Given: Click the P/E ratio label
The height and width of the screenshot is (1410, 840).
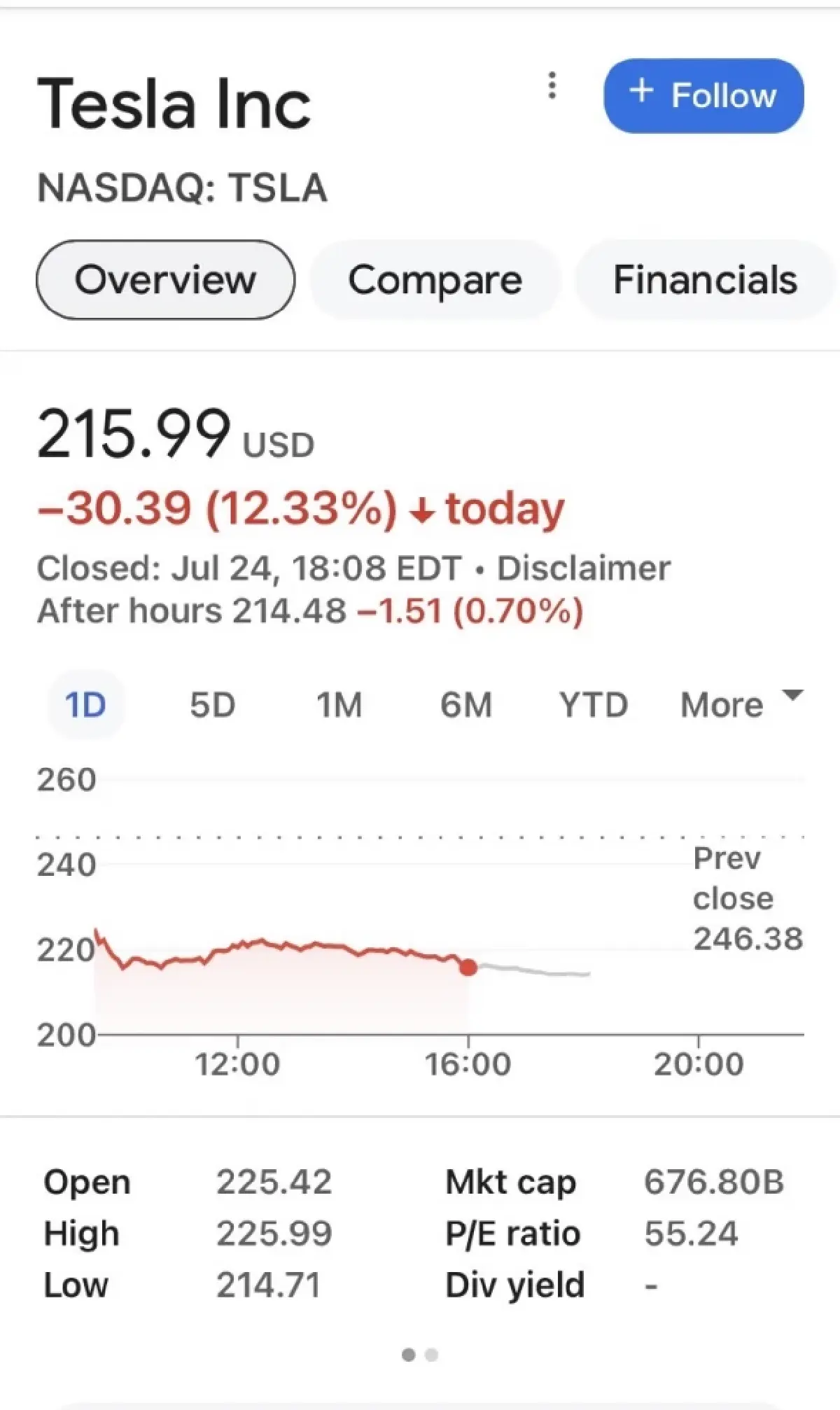Looking at the screenshot, I should click(x=513, y=1234).
